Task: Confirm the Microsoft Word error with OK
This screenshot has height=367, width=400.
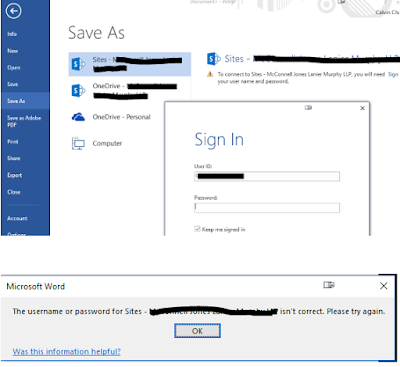Action: [197, 331]
